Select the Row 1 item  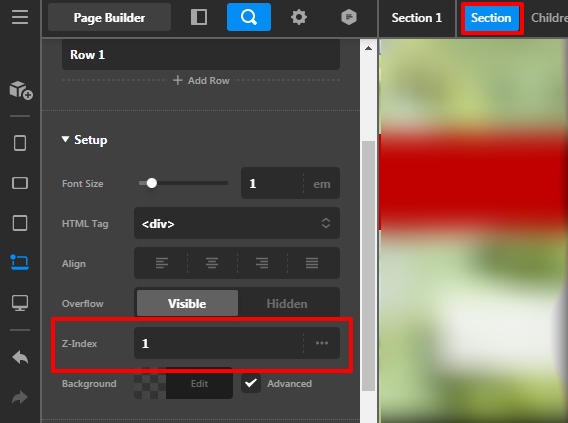coord(201,55)
